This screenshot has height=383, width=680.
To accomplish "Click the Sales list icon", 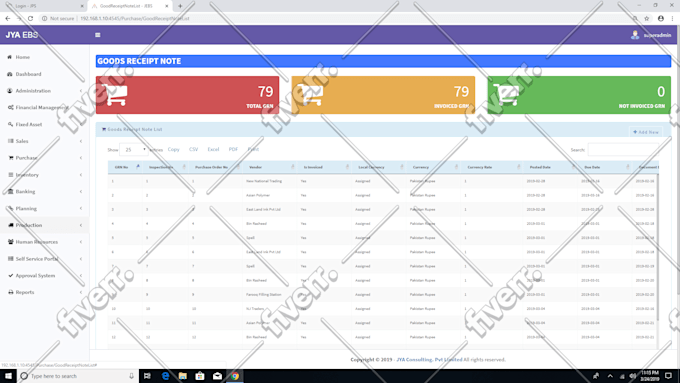I will 10,141.
